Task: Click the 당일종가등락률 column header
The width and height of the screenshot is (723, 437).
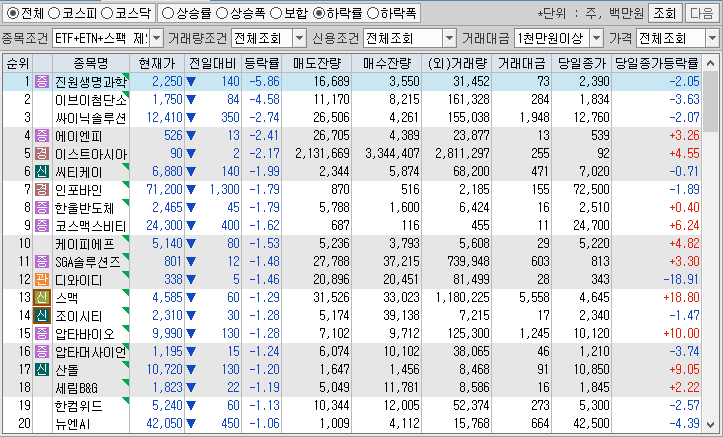Action: 657,64
